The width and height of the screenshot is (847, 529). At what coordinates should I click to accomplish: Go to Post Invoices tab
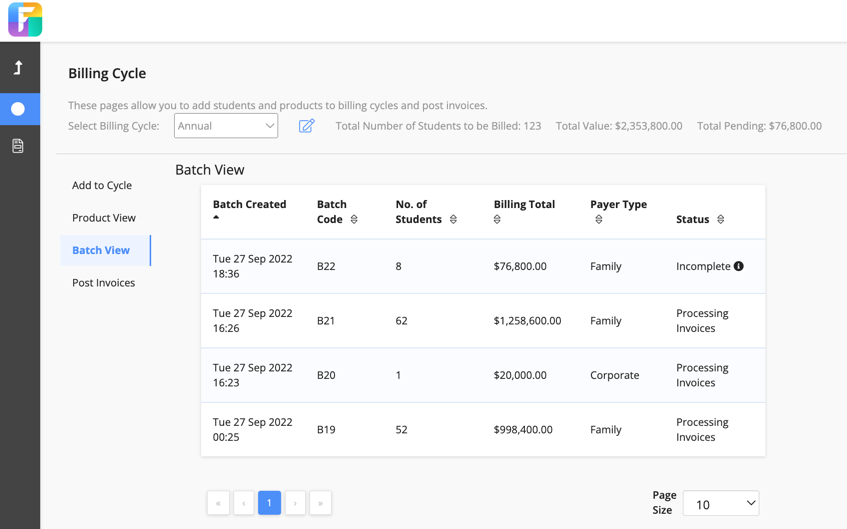tap(104, 283)
